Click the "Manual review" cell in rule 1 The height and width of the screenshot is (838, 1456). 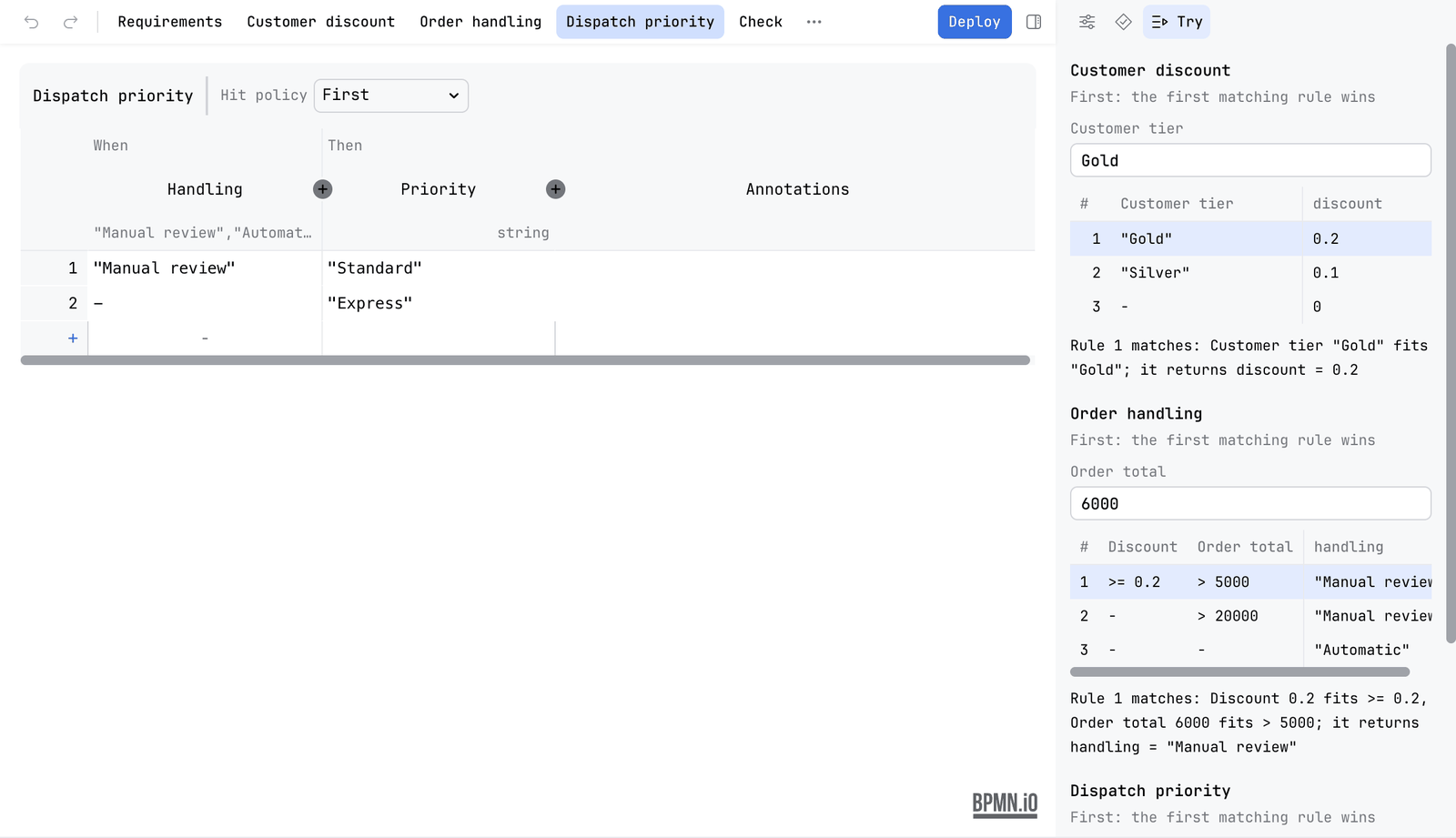(x=205, y=268)
